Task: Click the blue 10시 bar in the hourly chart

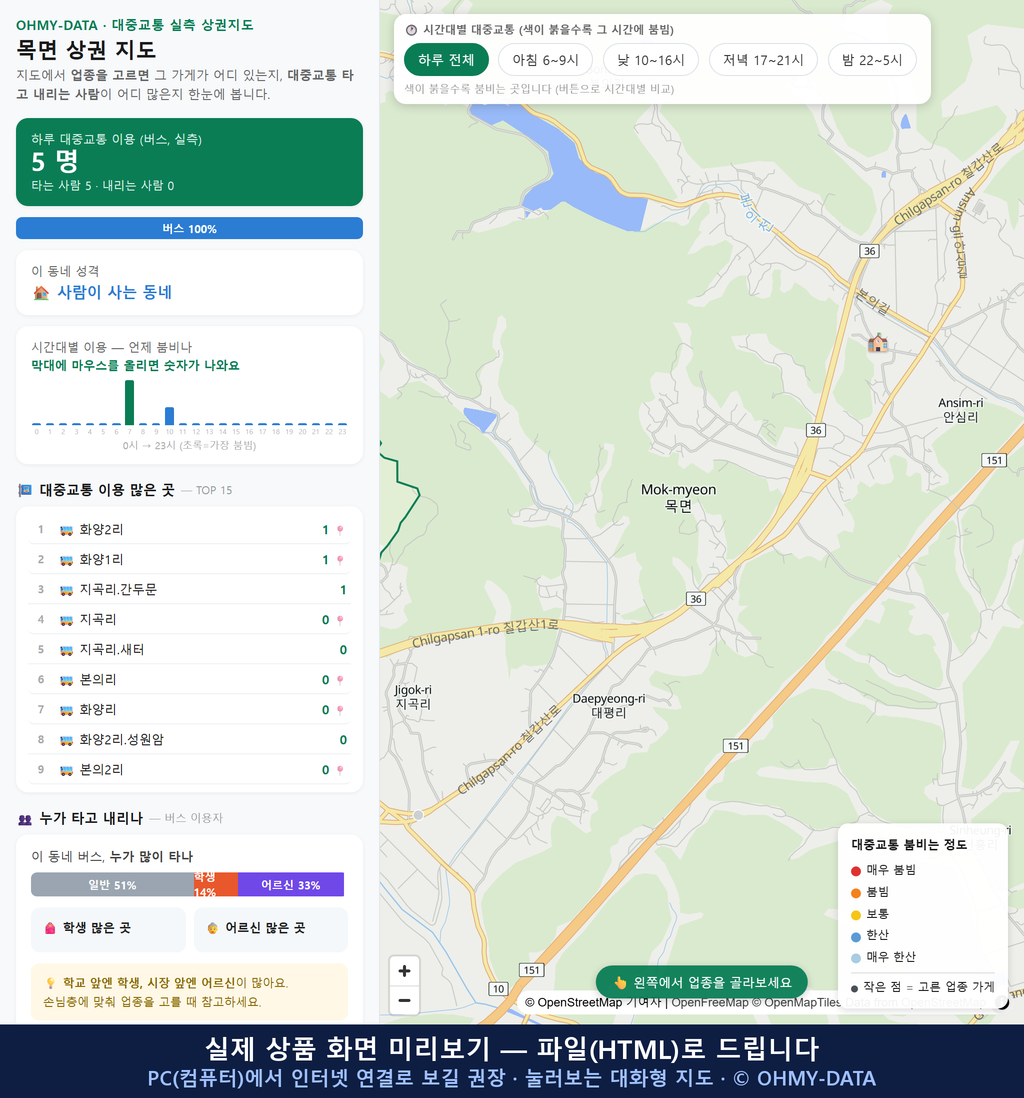Action: [x=169, y=416]
